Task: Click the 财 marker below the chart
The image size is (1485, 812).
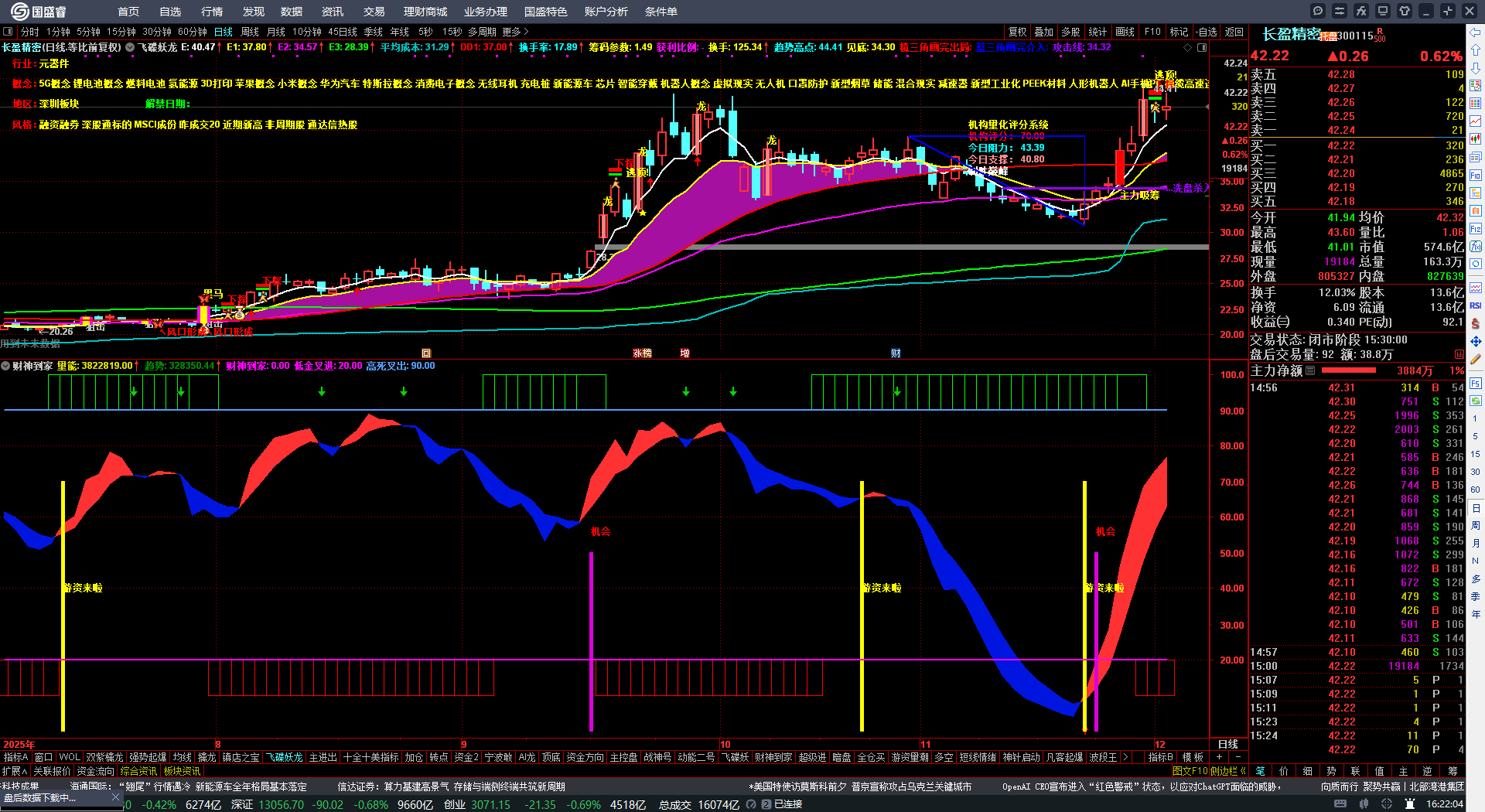Action: (x=896, y=353)
